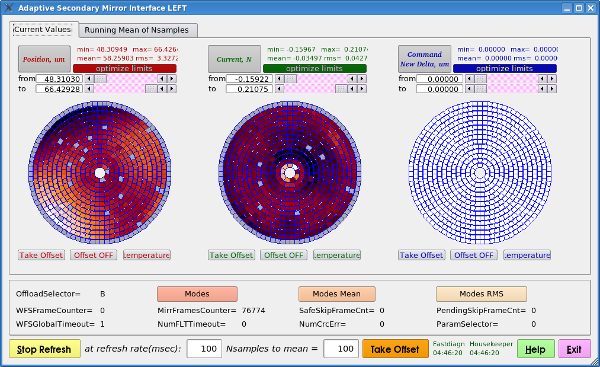Click the Current to slider thumb
This screenshot has width=600, height=367.
(341, 89)
